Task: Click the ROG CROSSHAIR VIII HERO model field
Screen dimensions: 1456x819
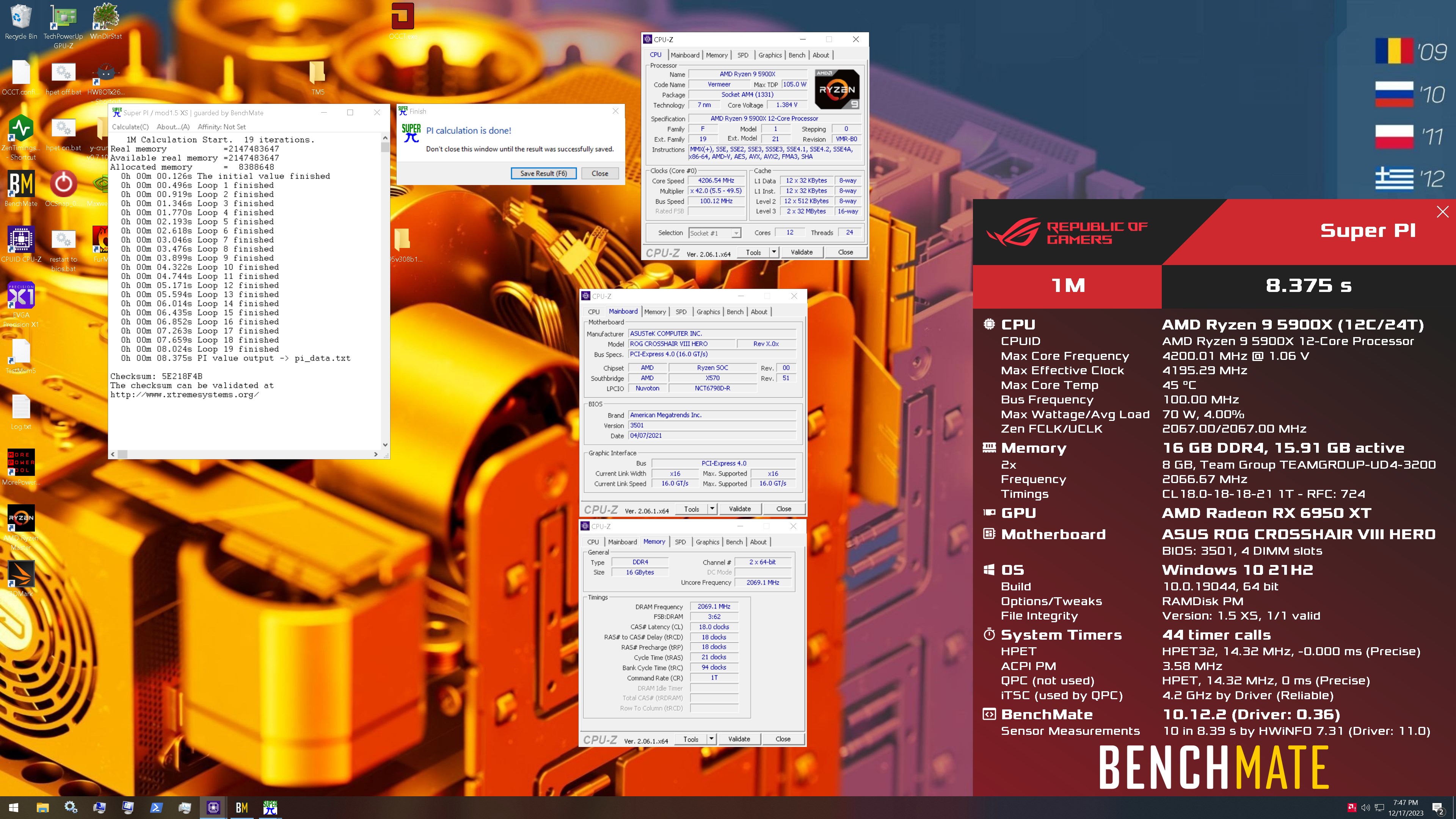Action: tap(682, 344)
